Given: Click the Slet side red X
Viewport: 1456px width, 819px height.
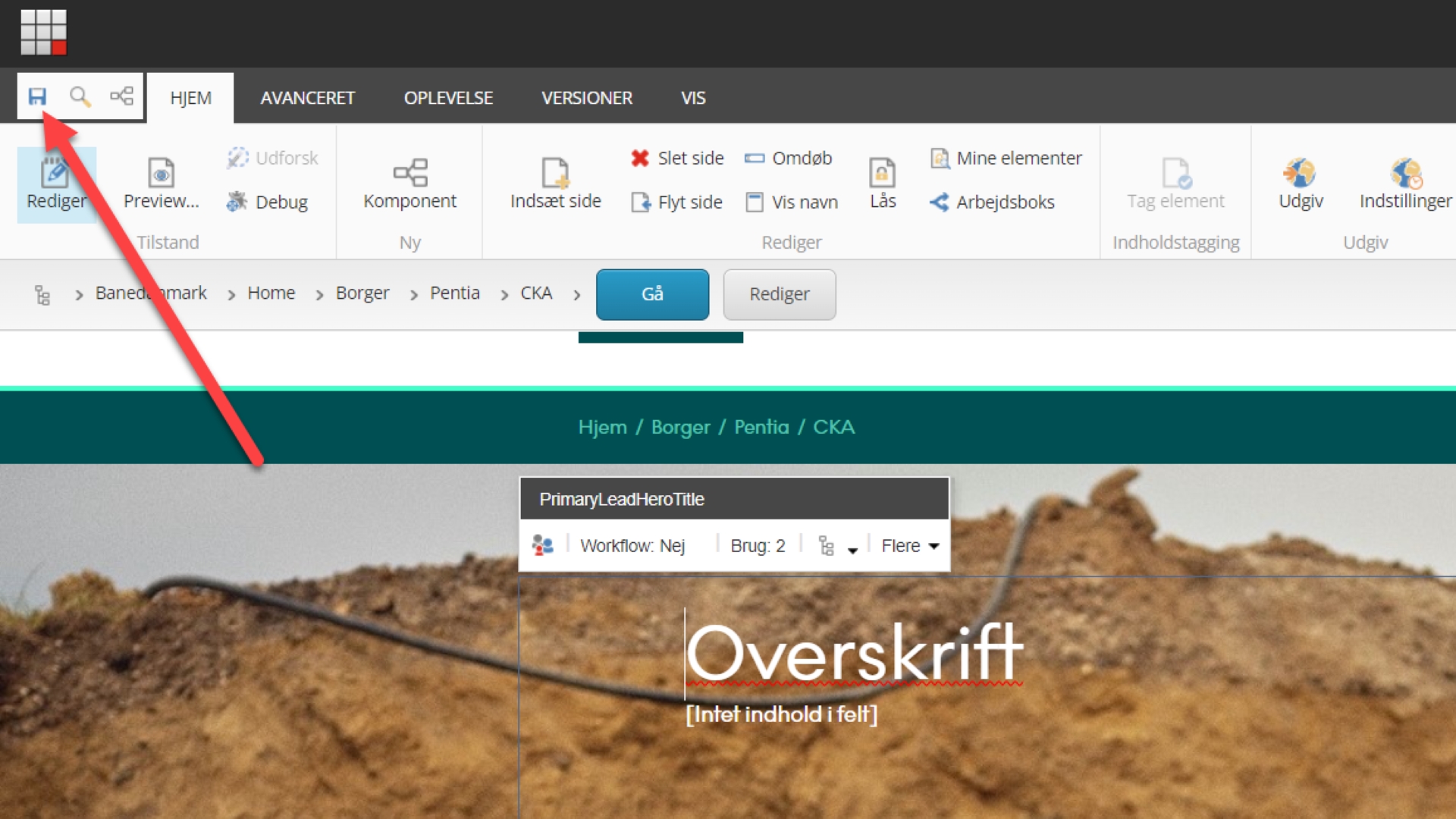Looking at the screenshot, I should (640, 158).
